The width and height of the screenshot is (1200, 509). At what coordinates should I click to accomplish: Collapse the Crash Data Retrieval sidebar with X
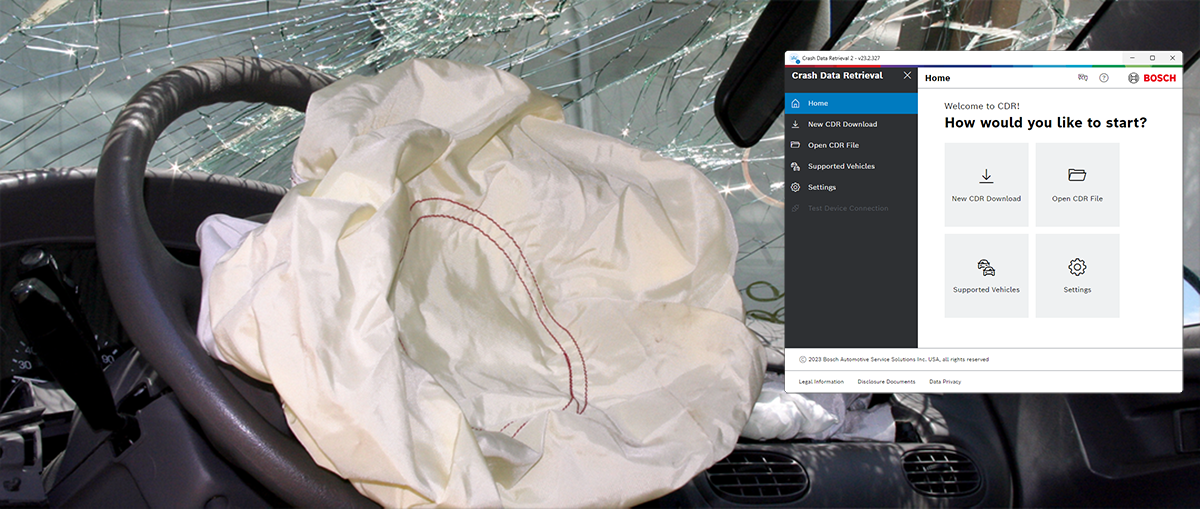907,76
